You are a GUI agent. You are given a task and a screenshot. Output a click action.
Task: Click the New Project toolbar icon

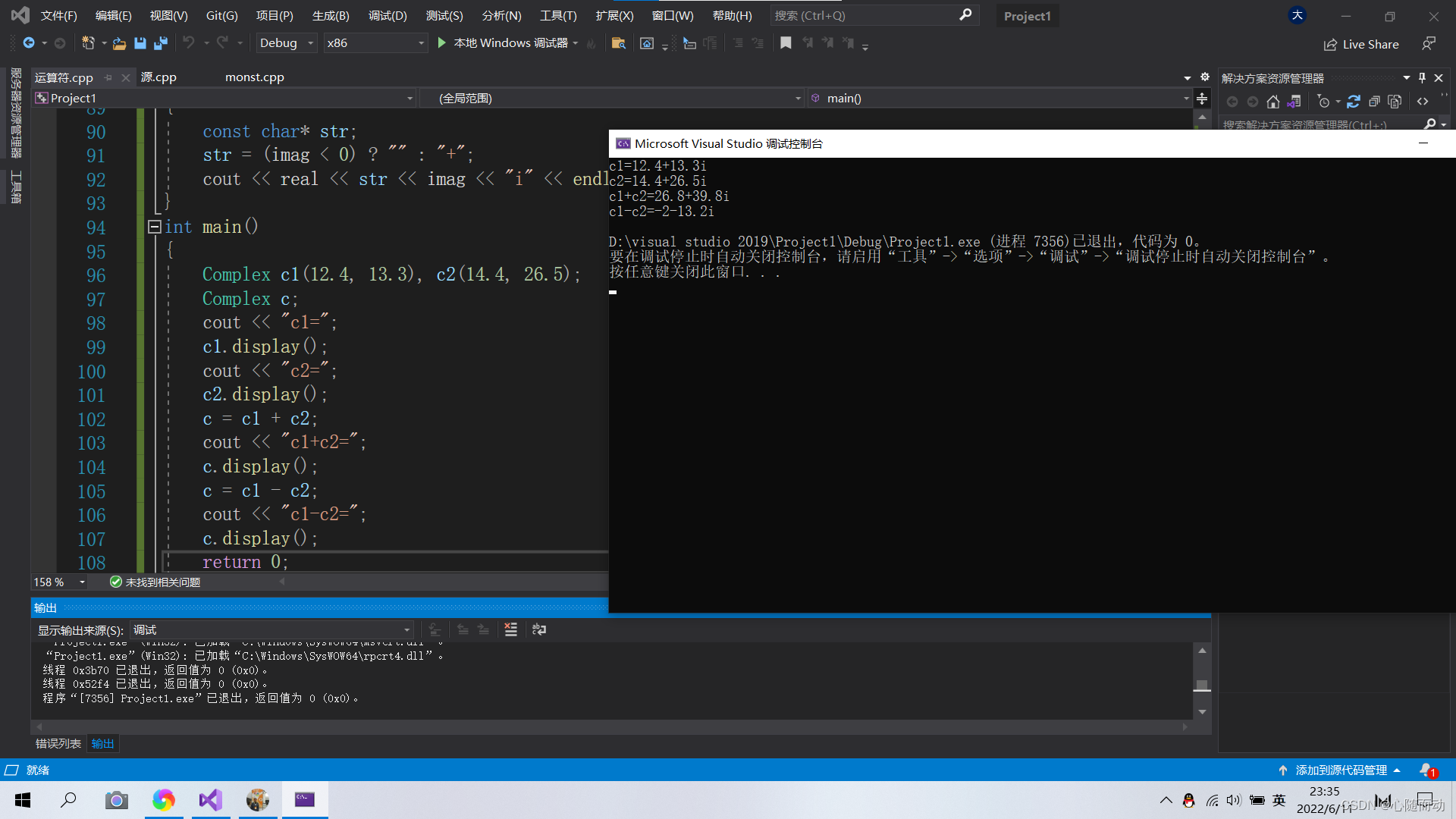pos(88,43)
